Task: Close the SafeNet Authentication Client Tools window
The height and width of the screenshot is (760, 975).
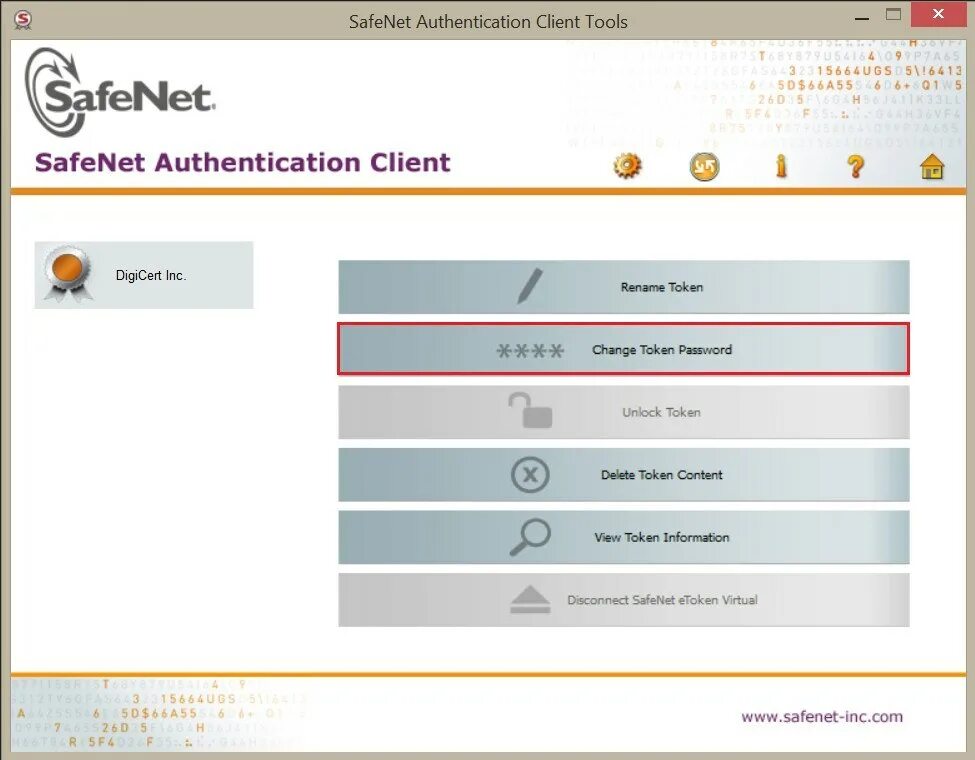Action: pyautogui.click(x=938, y=14)
